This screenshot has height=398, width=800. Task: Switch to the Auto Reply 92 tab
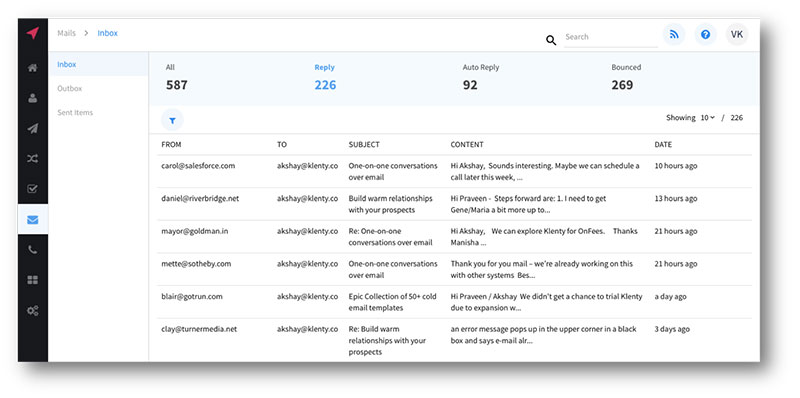[481, 78]
